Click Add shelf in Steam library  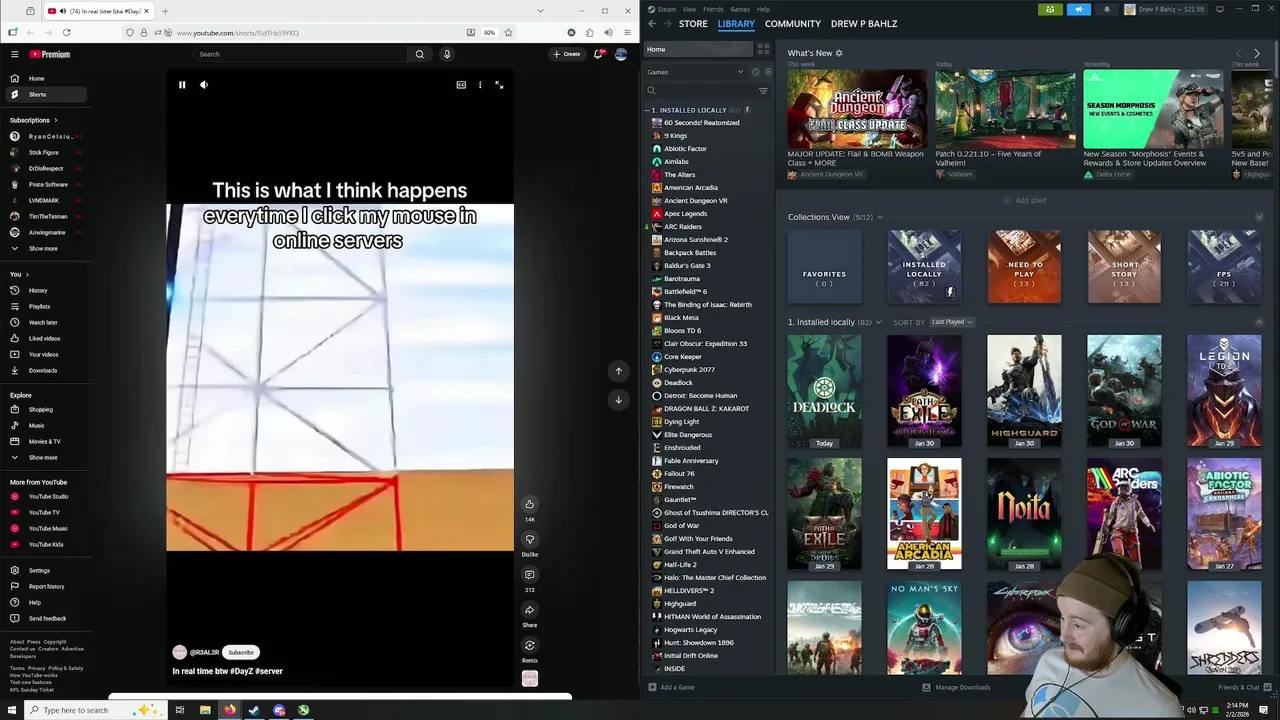click(1026, 201)
